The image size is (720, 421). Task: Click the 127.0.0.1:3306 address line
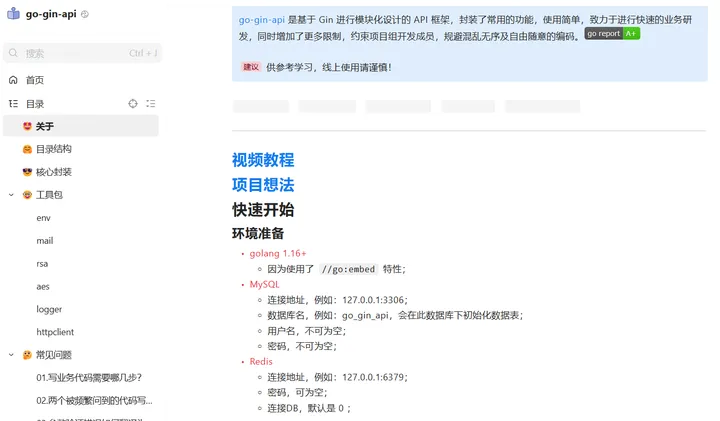(x=338, y=300)
